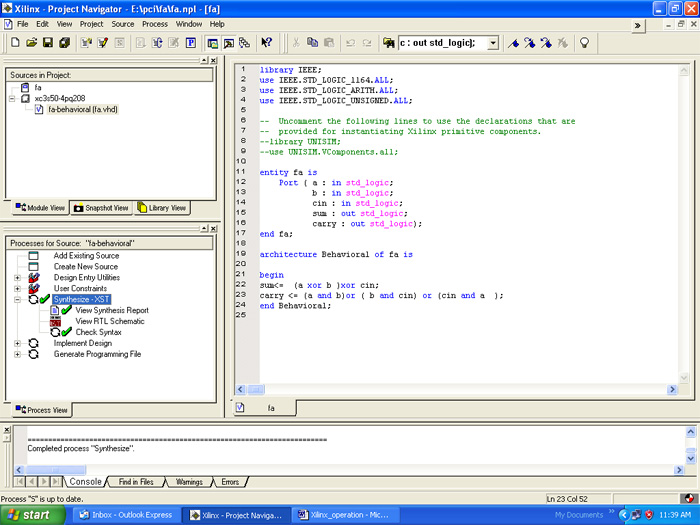Expand Design Entry Utilities node
700x525 pixels.
coord(17,278)
